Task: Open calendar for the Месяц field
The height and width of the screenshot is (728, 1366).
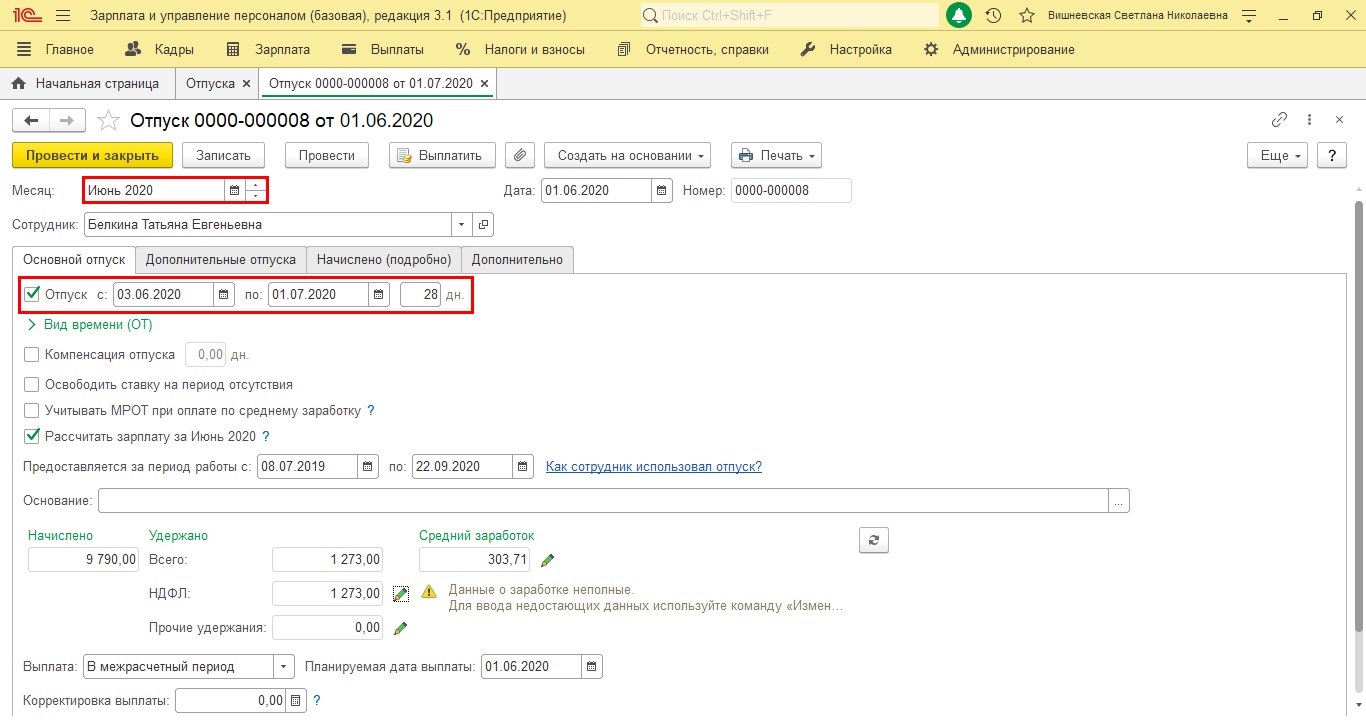Action: click(234, 190)
